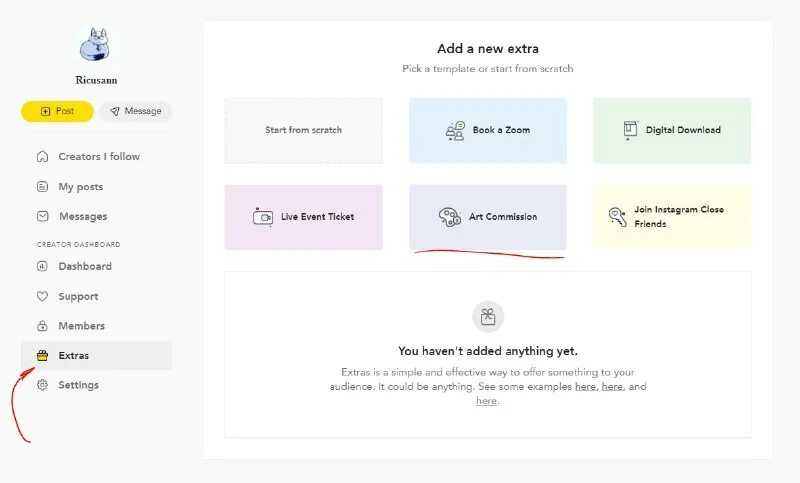Pick the Book a Zoom template
Screen dimensions: 800x483
[x=488, y=131]
